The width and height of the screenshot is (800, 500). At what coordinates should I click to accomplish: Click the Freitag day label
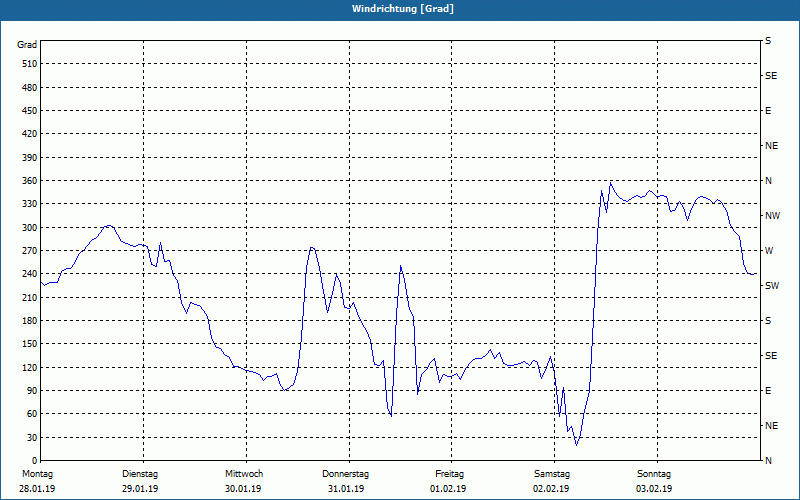click(449, 474)
